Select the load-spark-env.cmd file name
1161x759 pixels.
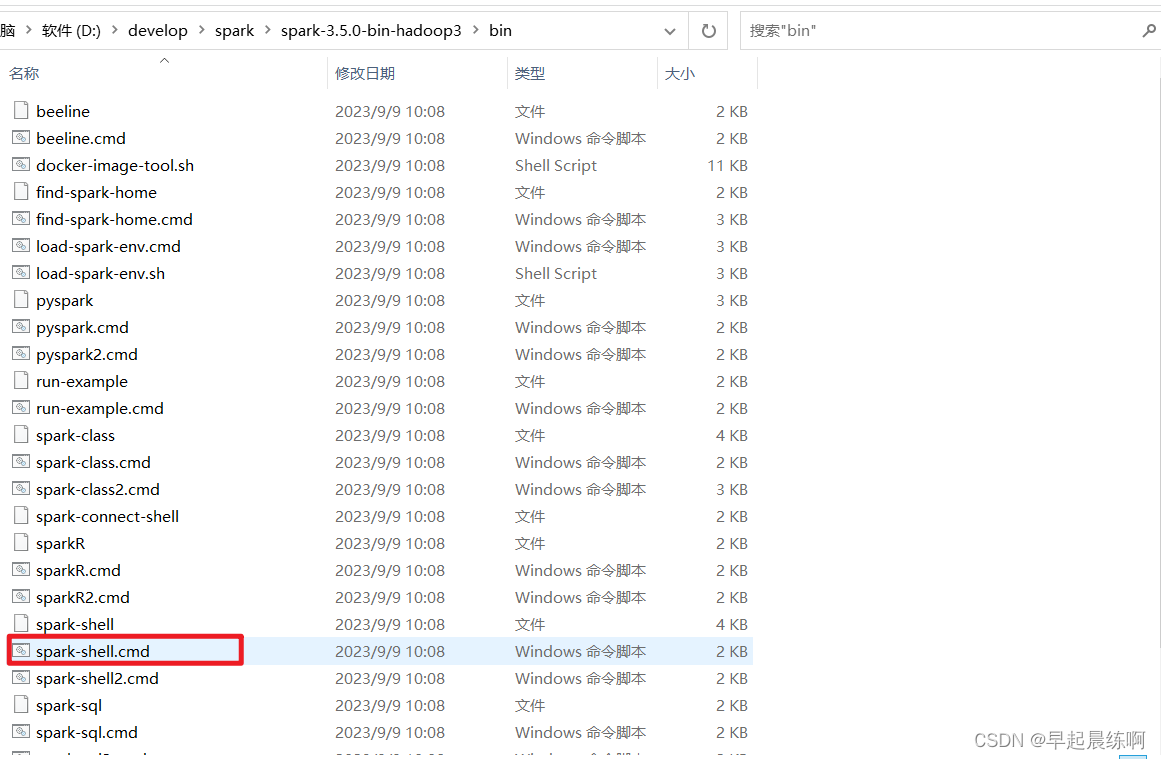(x=108, y=246)
